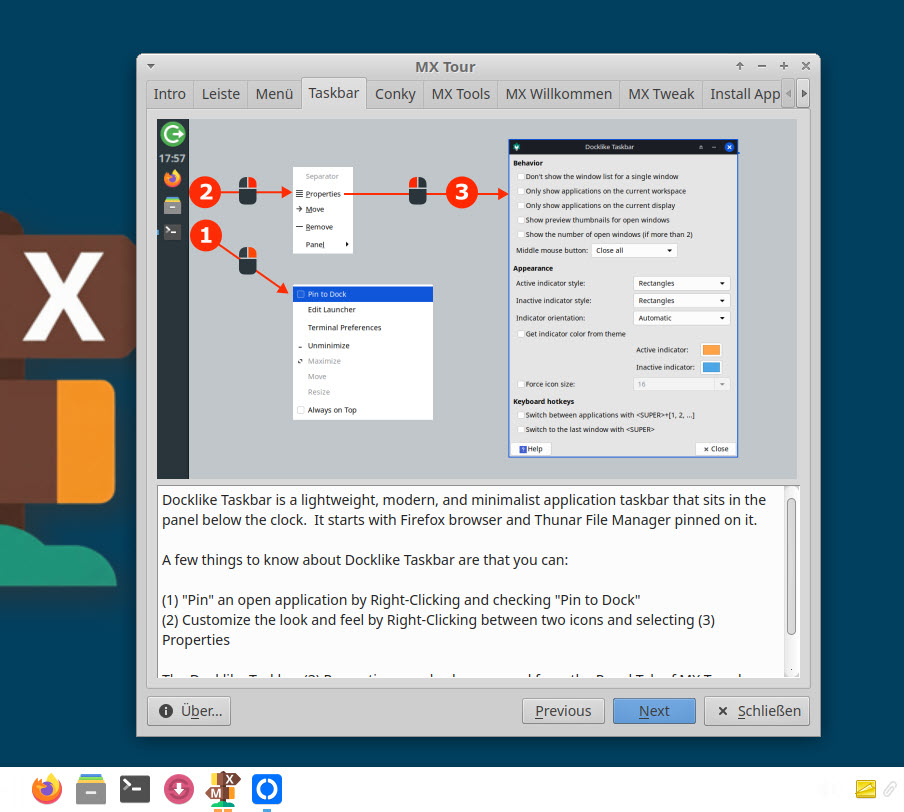The image size is (904, 812).
Task: Click the red download arrow panel icon
Action: click(178, 789)
